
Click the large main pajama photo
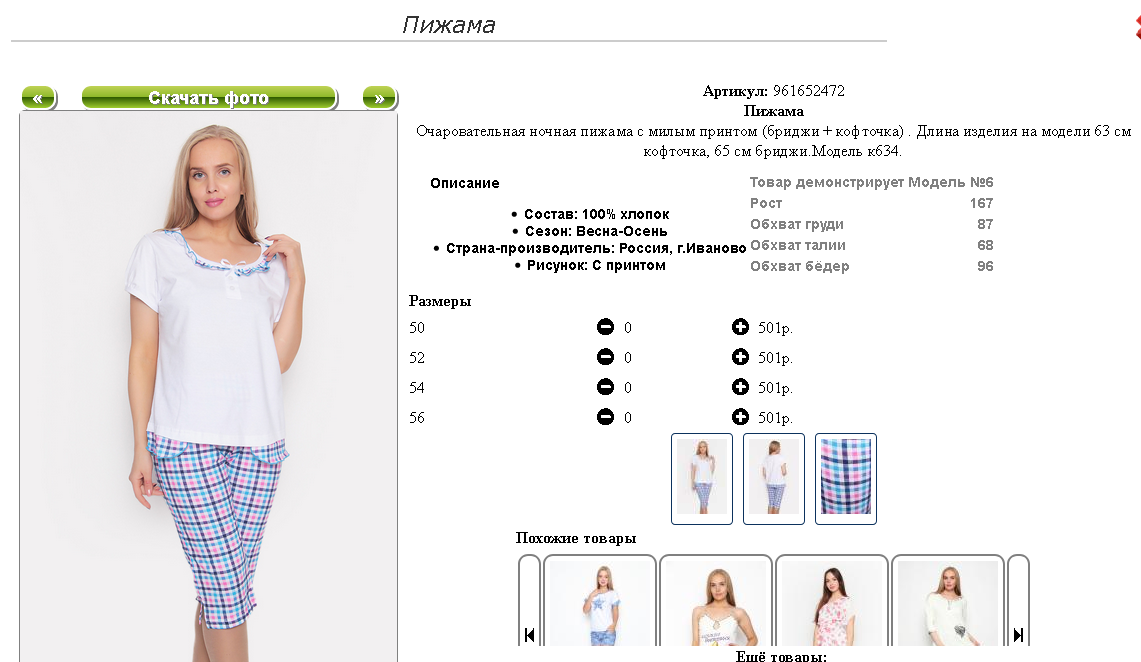(x=209, y=387)
